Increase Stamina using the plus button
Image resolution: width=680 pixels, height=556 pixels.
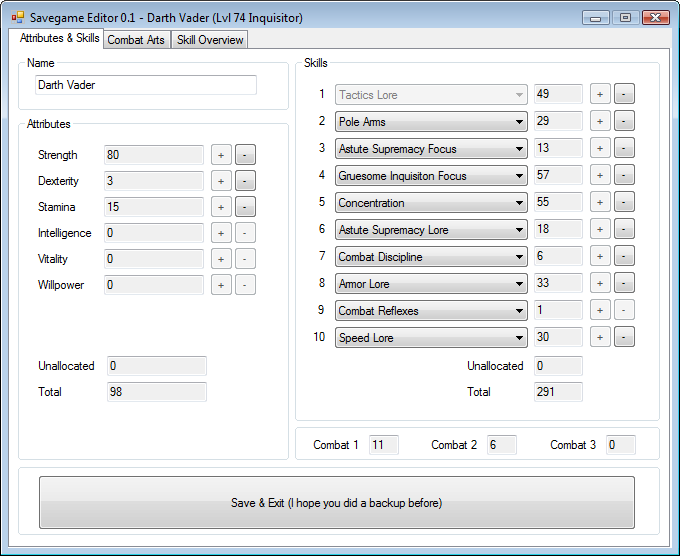coord(221,207)
